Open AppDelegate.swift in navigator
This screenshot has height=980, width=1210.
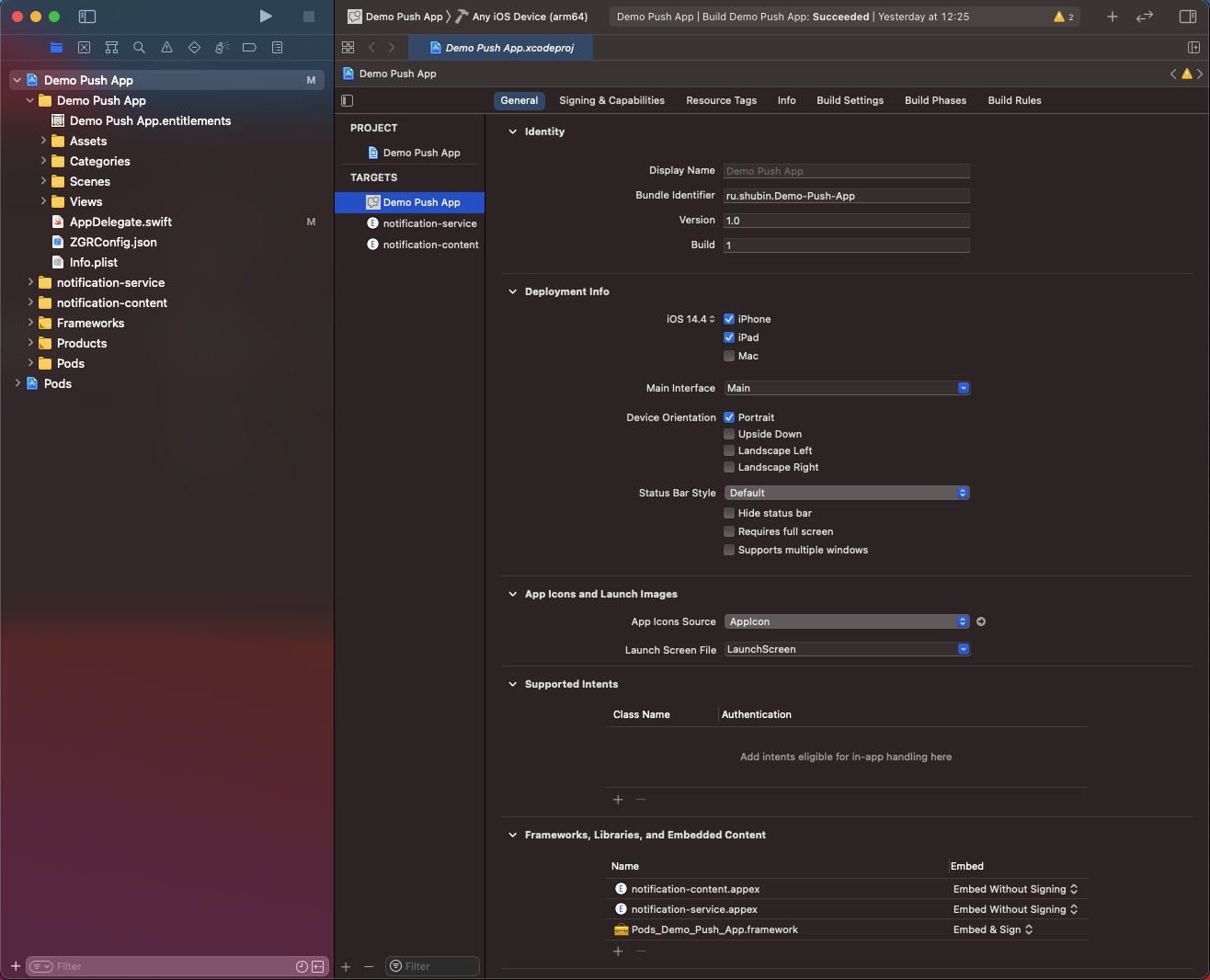pos(120,222)
